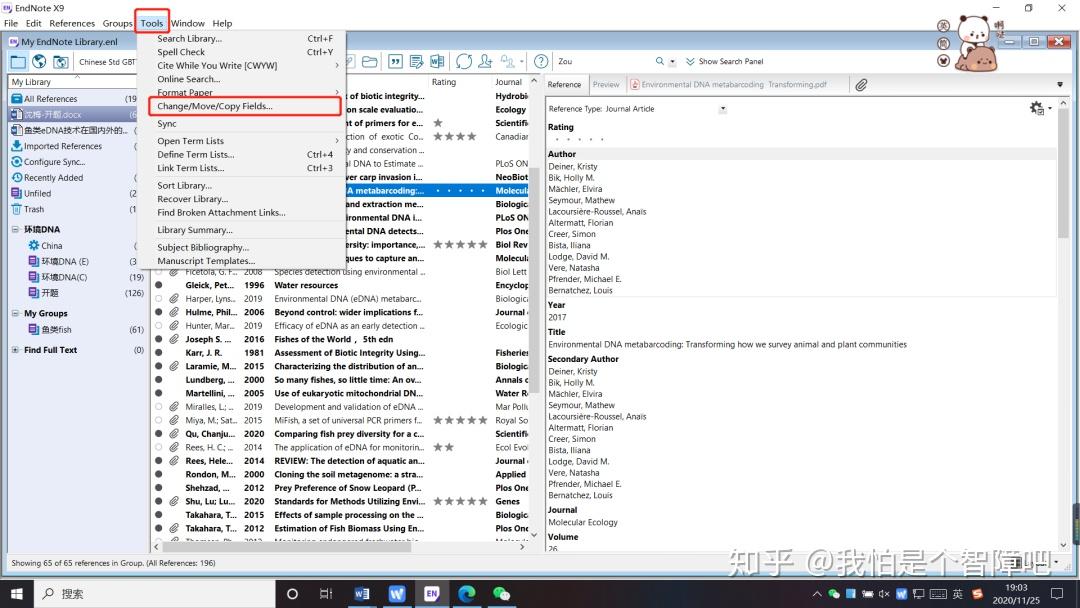
Task: Toggle read status for Miralles 2019 reference
Action: coord(158,407)
